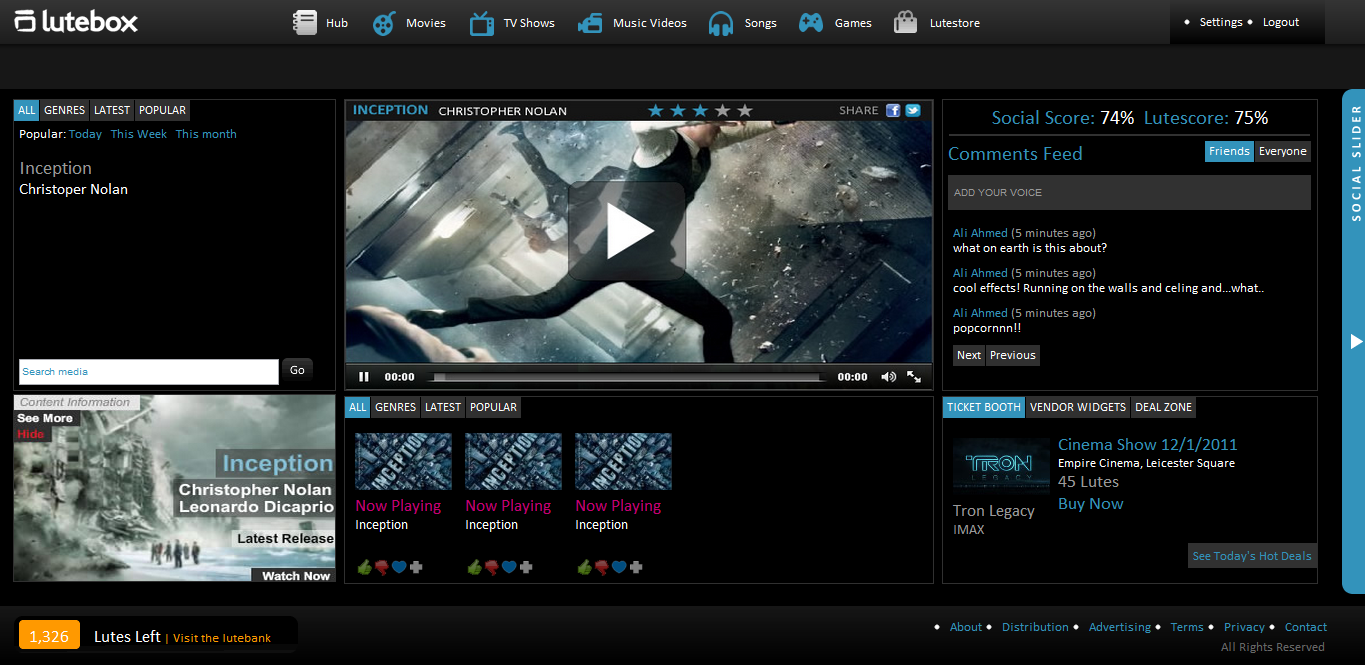
Task: Filter popular by This Week
Action: [x=139, y=134]
